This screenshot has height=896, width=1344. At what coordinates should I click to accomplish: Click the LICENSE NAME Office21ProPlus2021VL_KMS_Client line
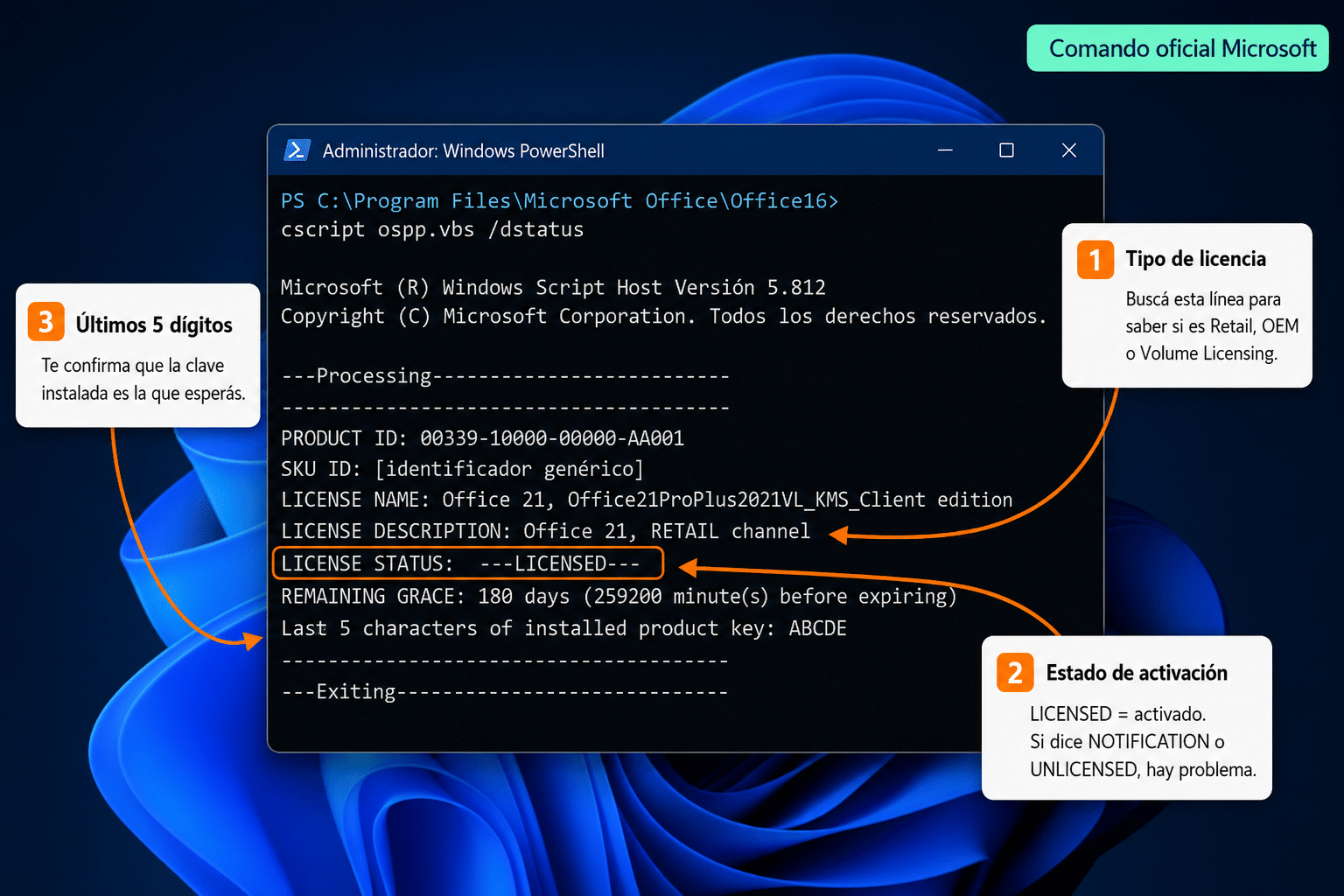[x=647, y=500]
